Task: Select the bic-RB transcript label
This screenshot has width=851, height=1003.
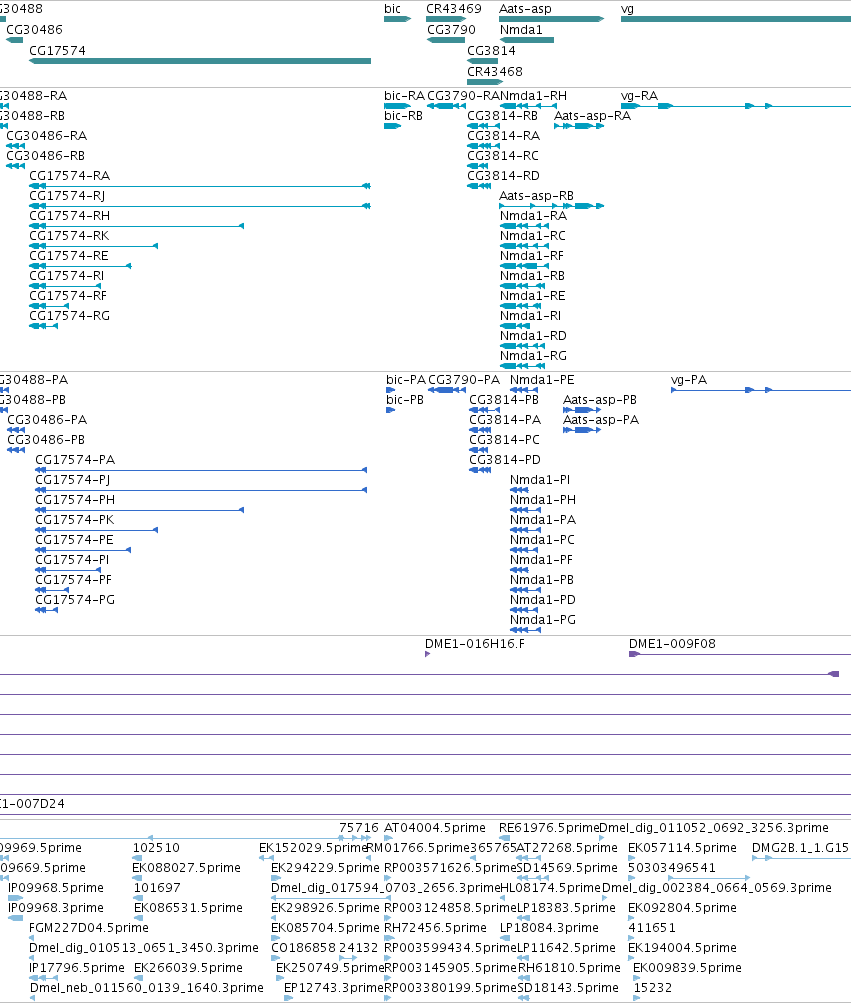Action: [x=404, y=116]
